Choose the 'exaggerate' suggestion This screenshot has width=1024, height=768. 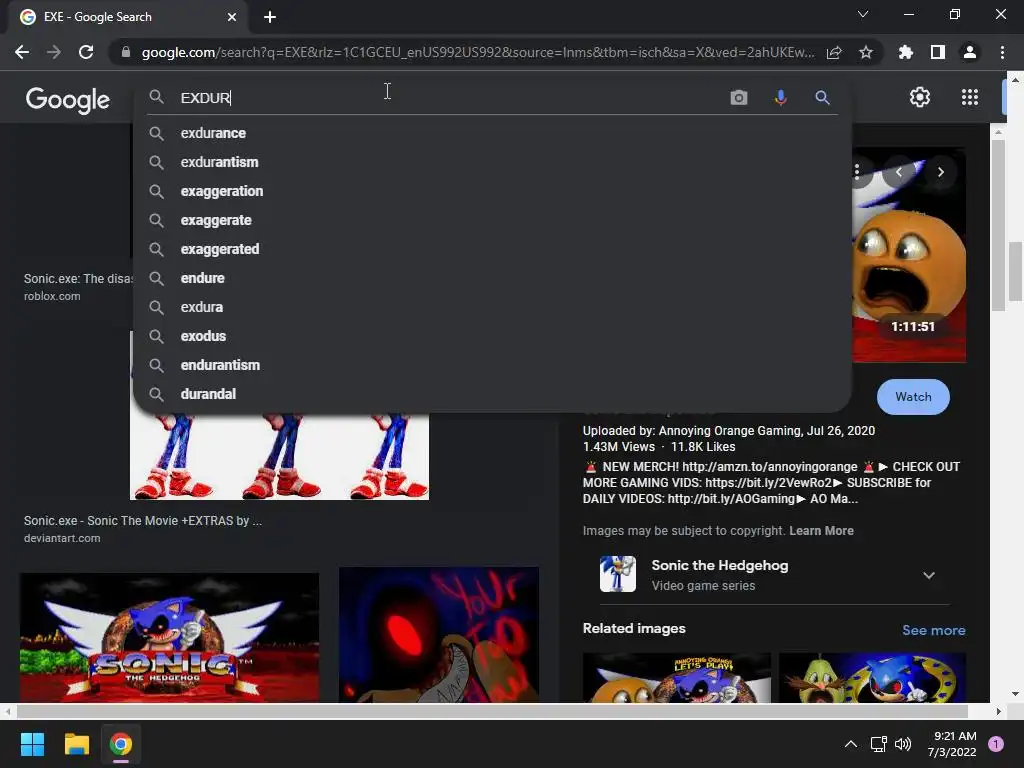pyautogui.click(x=492, y=220)
